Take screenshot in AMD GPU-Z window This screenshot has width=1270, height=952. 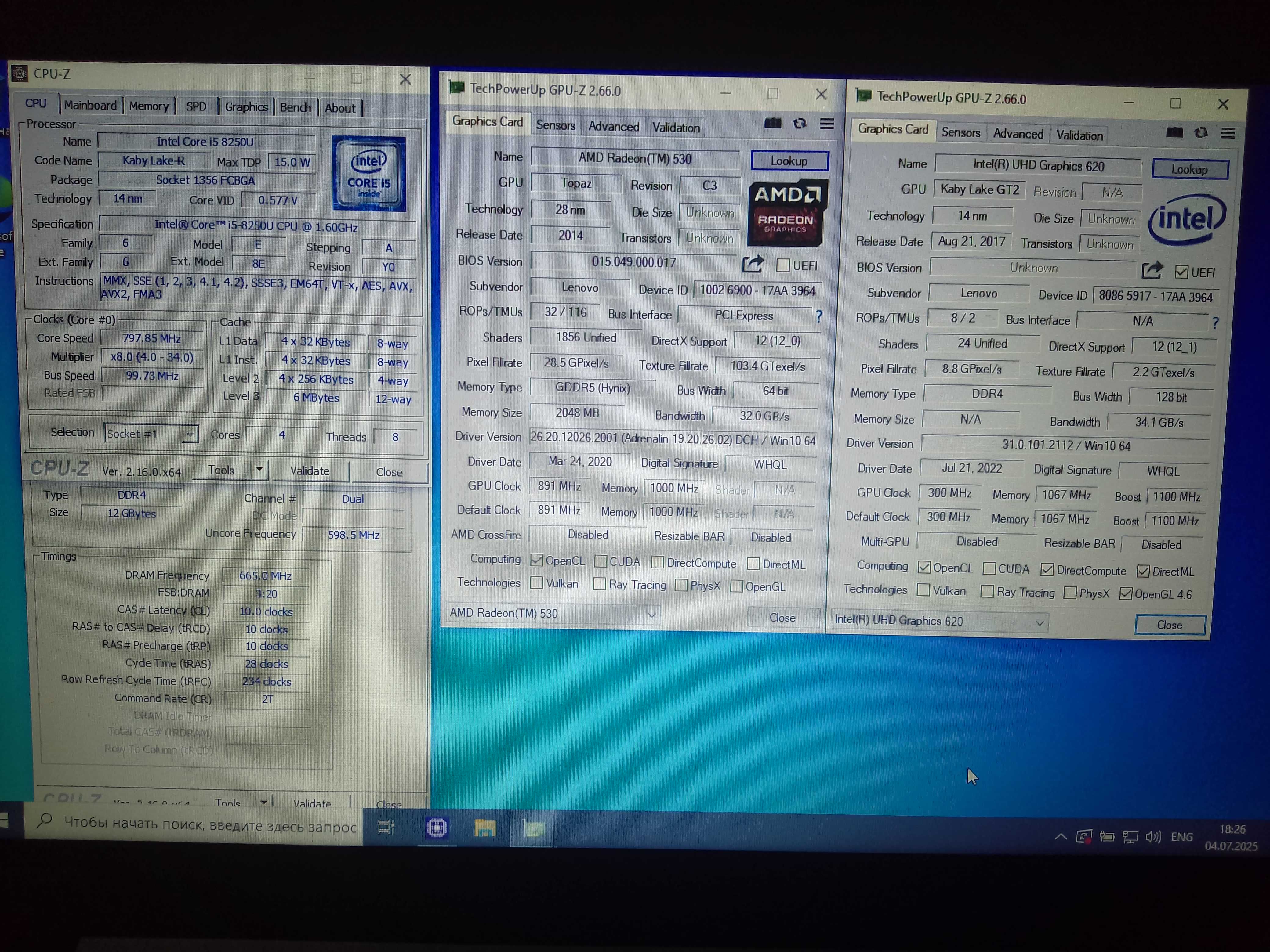pos(773,123)
